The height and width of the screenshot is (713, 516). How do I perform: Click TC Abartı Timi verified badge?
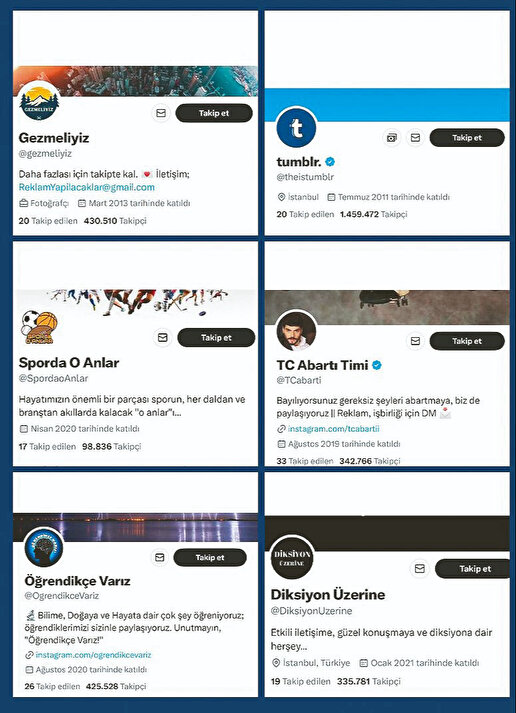tap(377, 365)
